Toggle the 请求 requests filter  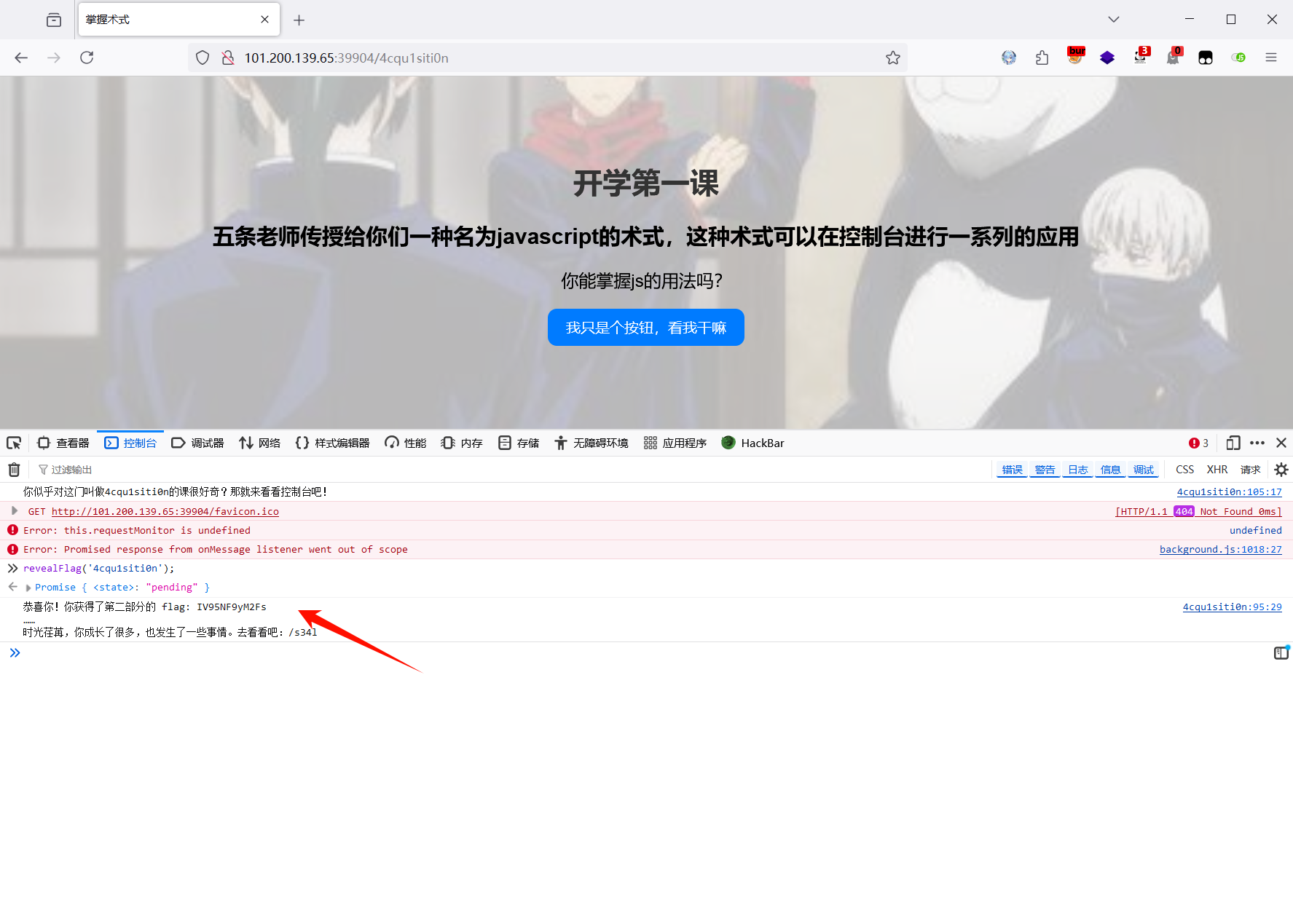(x=1250, y=470)
